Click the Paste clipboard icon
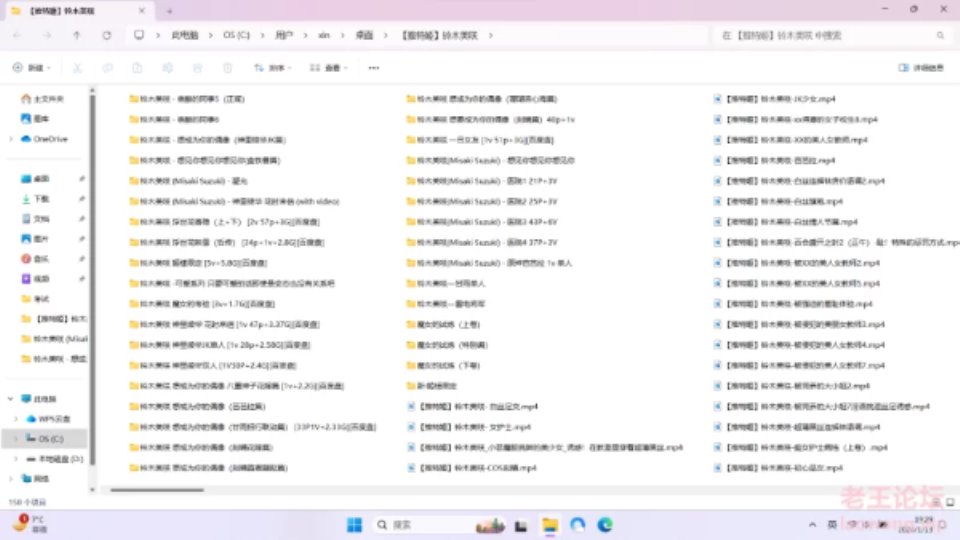This screenshot has width=960, height=540. click(x=137, y=68)
